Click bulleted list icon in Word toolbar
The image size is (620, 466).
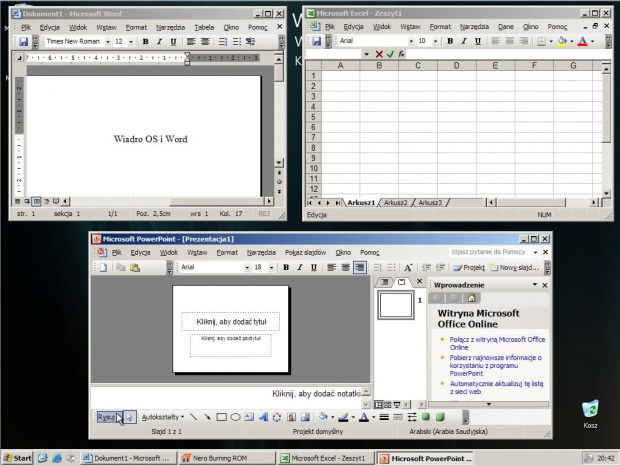(236, 42)
